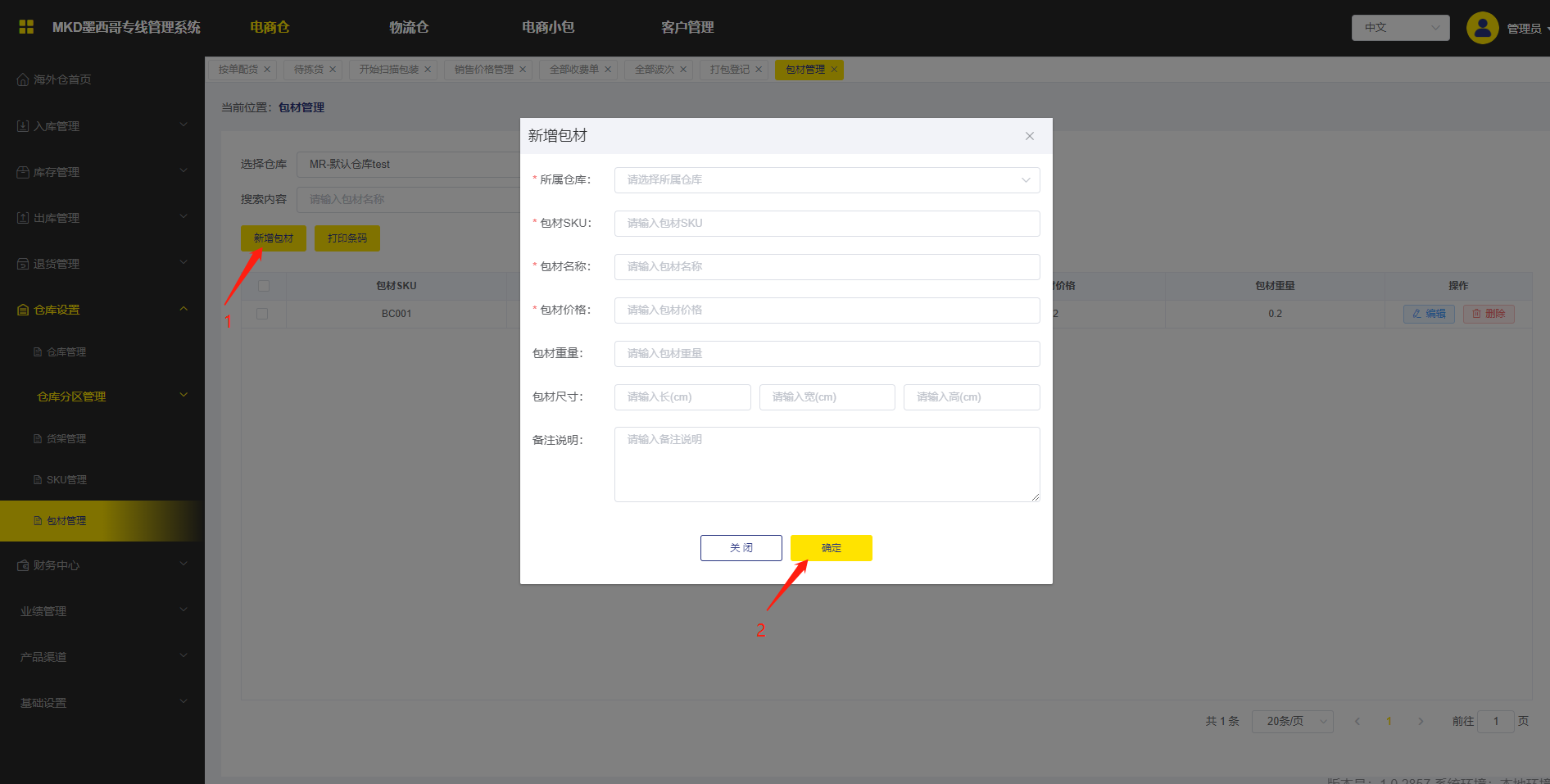Click the 海外仓首页 home icon
1550x784 pixels.
click(x=23, y=80)
